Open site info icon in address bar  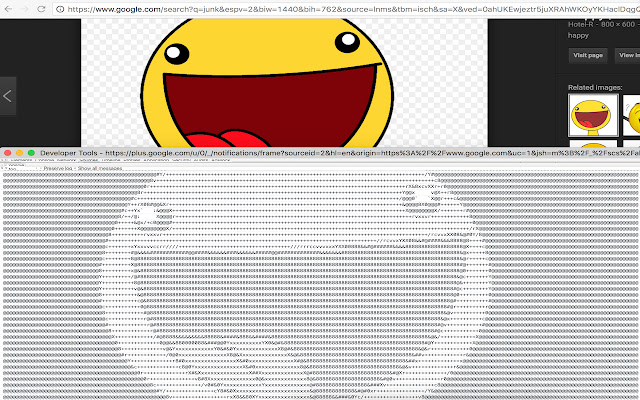click(60, 9)
